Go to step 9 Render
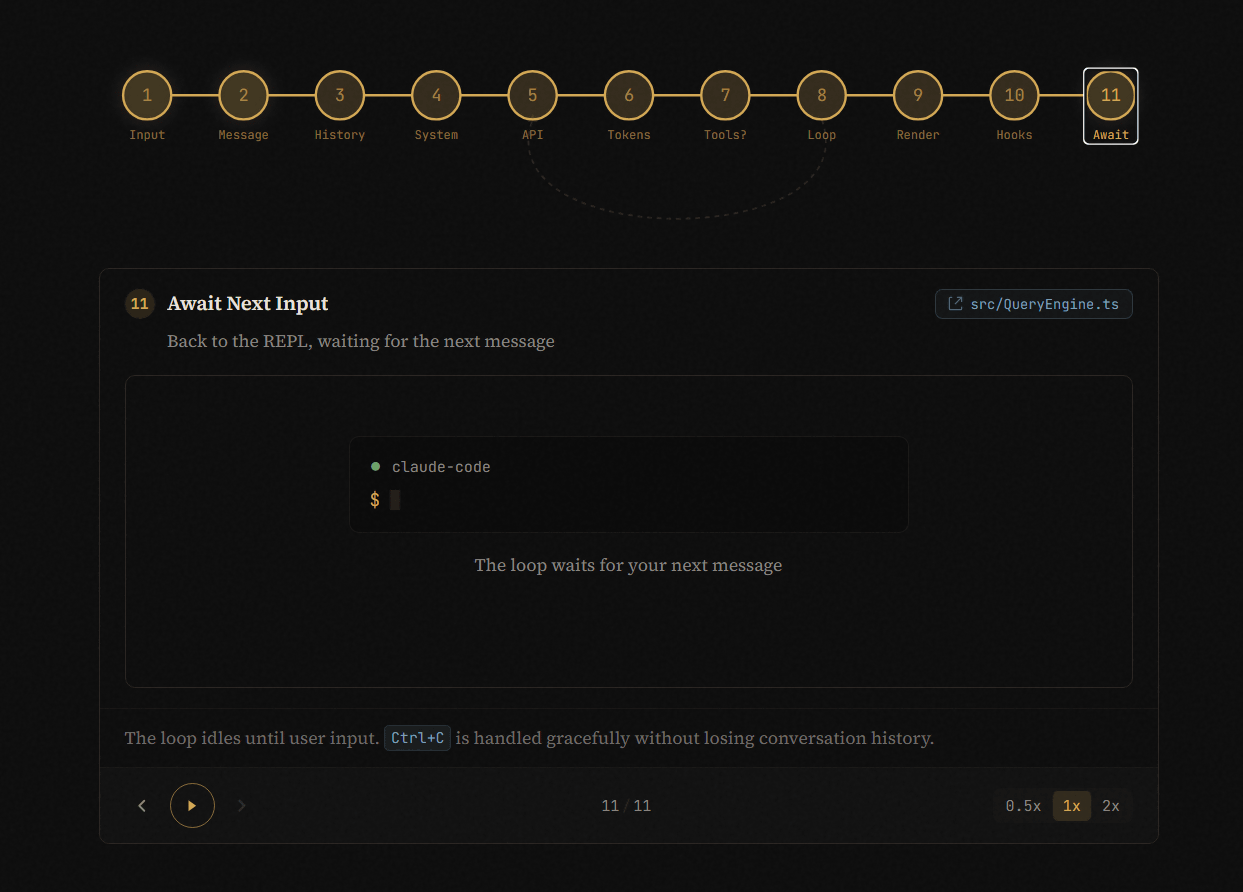 pos(918,96)
